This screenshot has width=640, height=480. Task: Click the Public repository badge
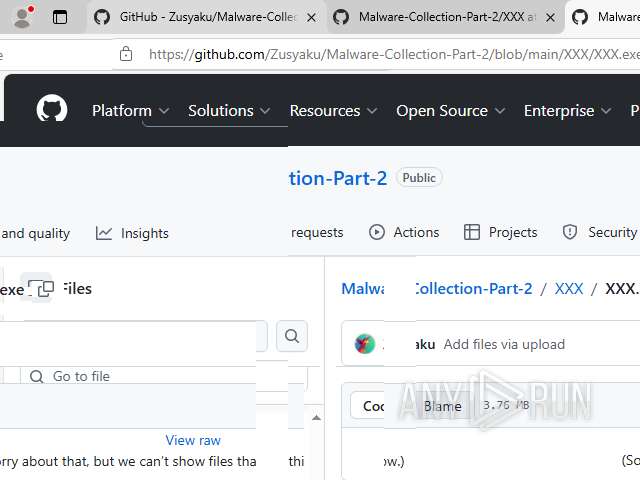pyautogui.click(x=419, y=178)
